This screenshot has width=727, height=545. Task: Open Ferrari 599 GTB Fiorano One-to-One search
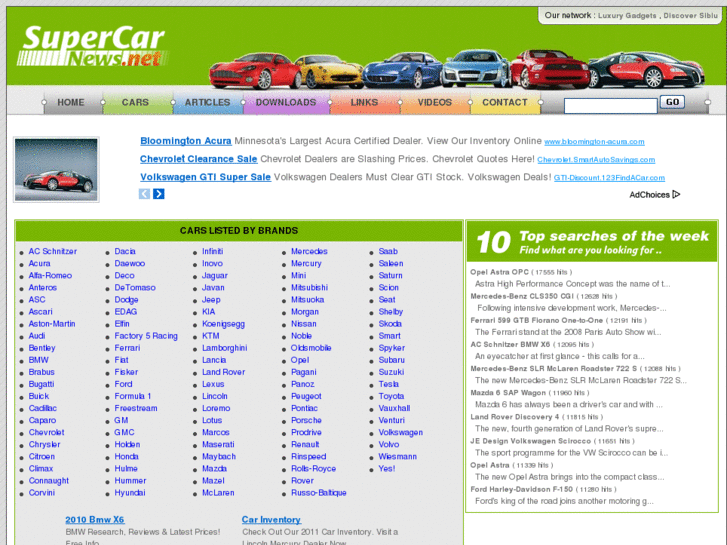coord(536,321)
